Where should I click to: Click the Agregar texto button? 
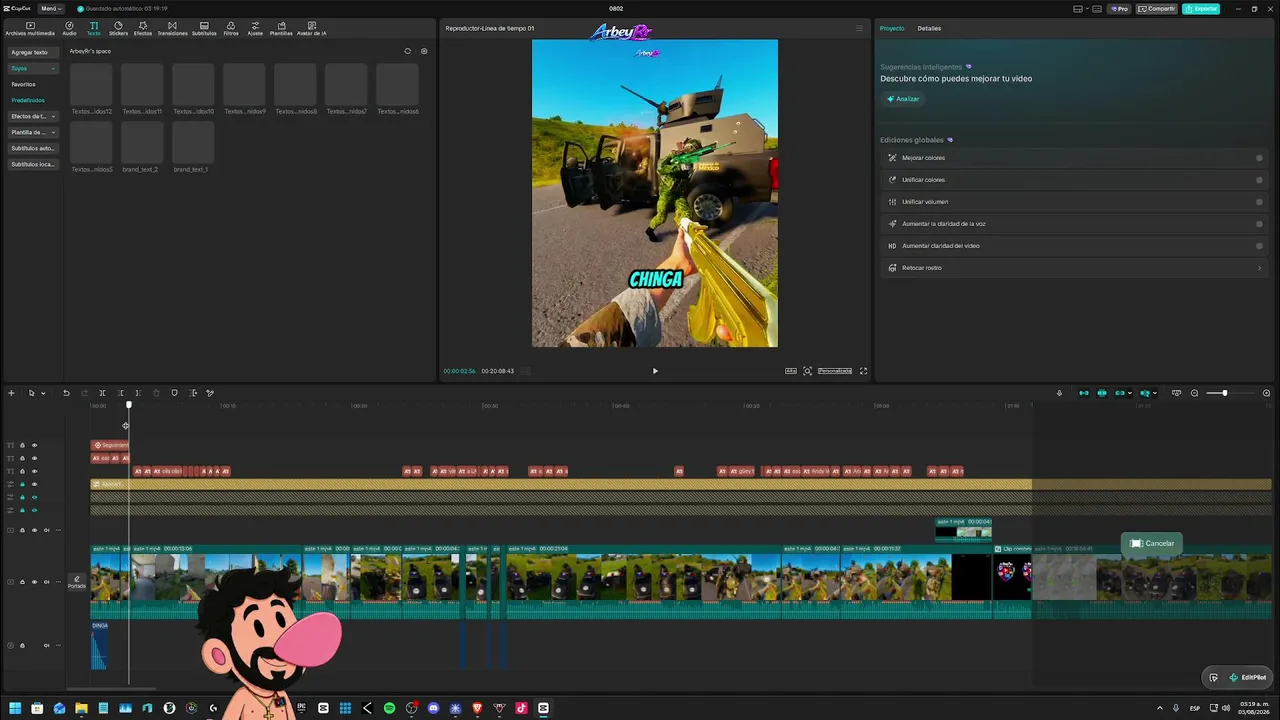(x=33, y=52)
